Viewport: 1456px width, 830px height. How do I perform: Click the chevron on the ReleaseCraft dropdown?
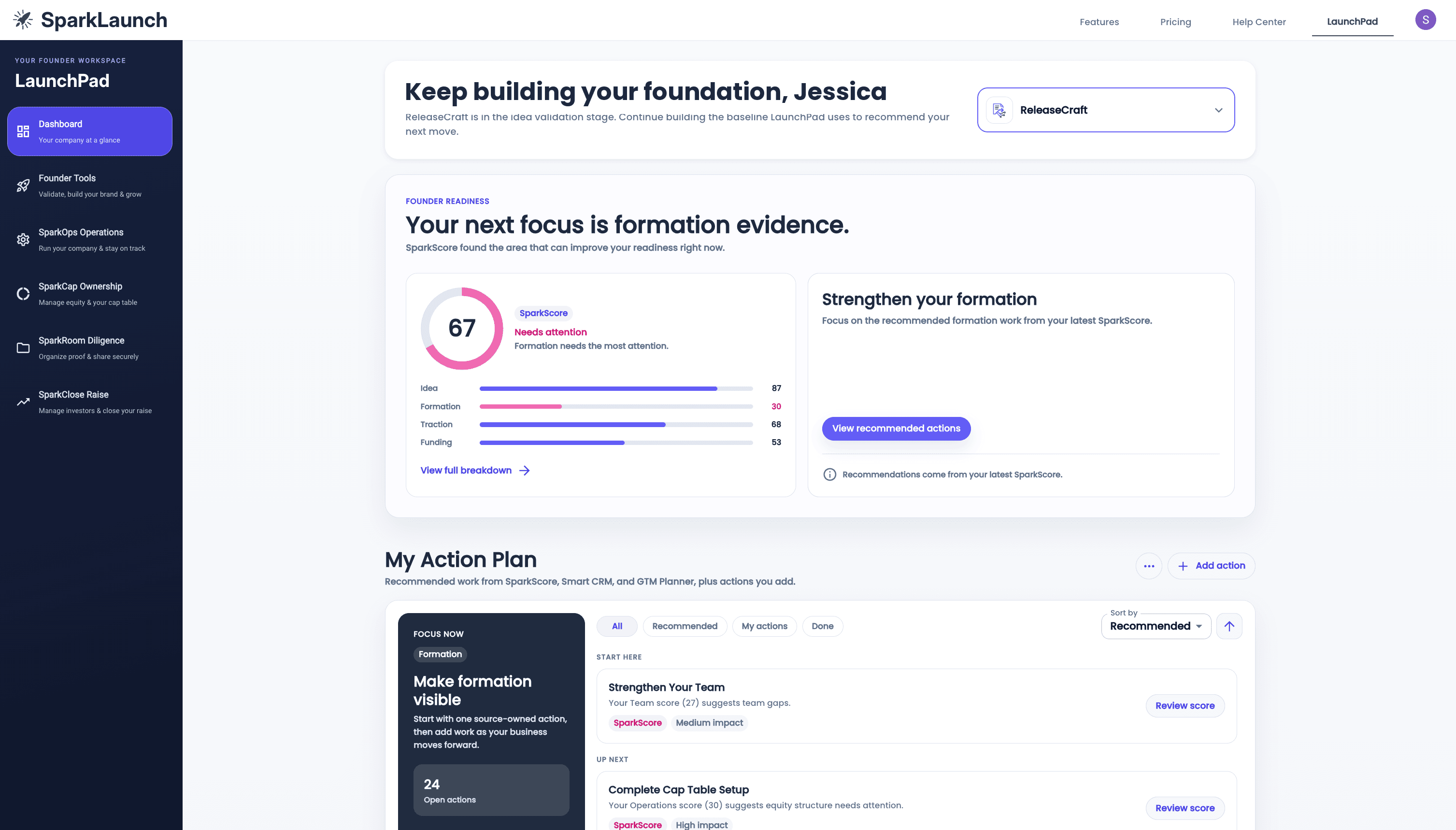(x=1218, y=111)
